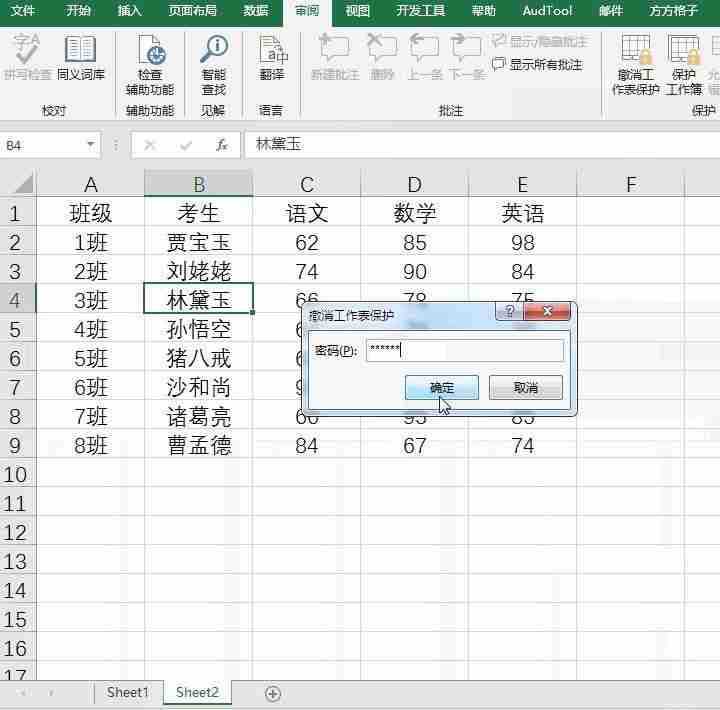Select column F header
Viewport: 720px width, 710px height.
(x=631, y=184)
